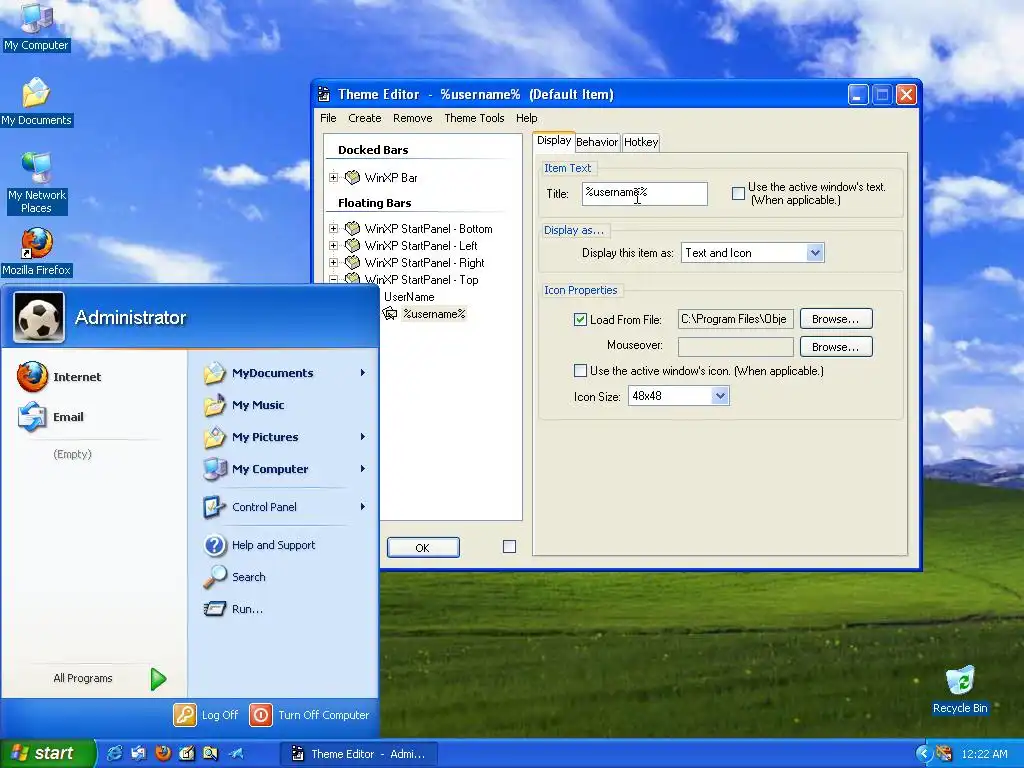Click the system tray clock
This screenshot has width=1024, height=768.
click(984, 754)
